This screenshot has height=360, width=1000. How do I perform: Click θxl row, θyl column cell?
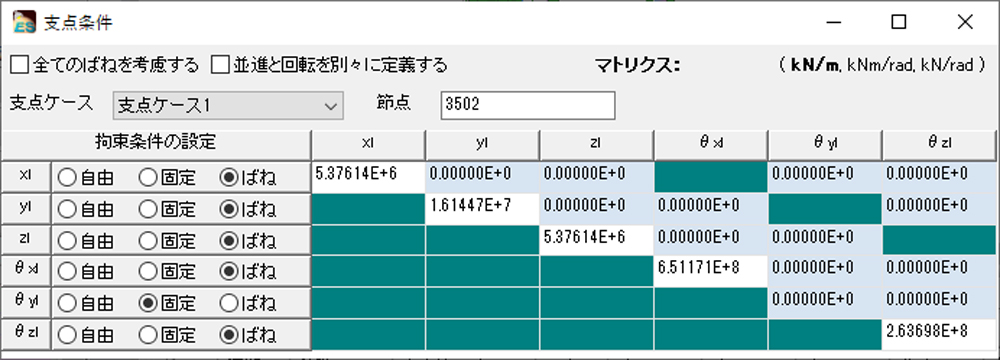pyautogui.click(x=825, y=272)
